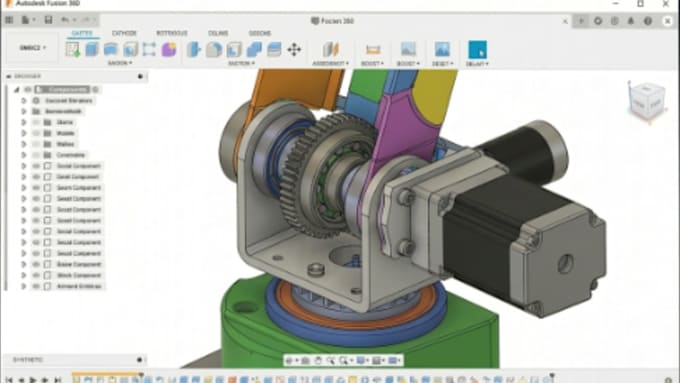Expand the root component tree node

(16, 89)
